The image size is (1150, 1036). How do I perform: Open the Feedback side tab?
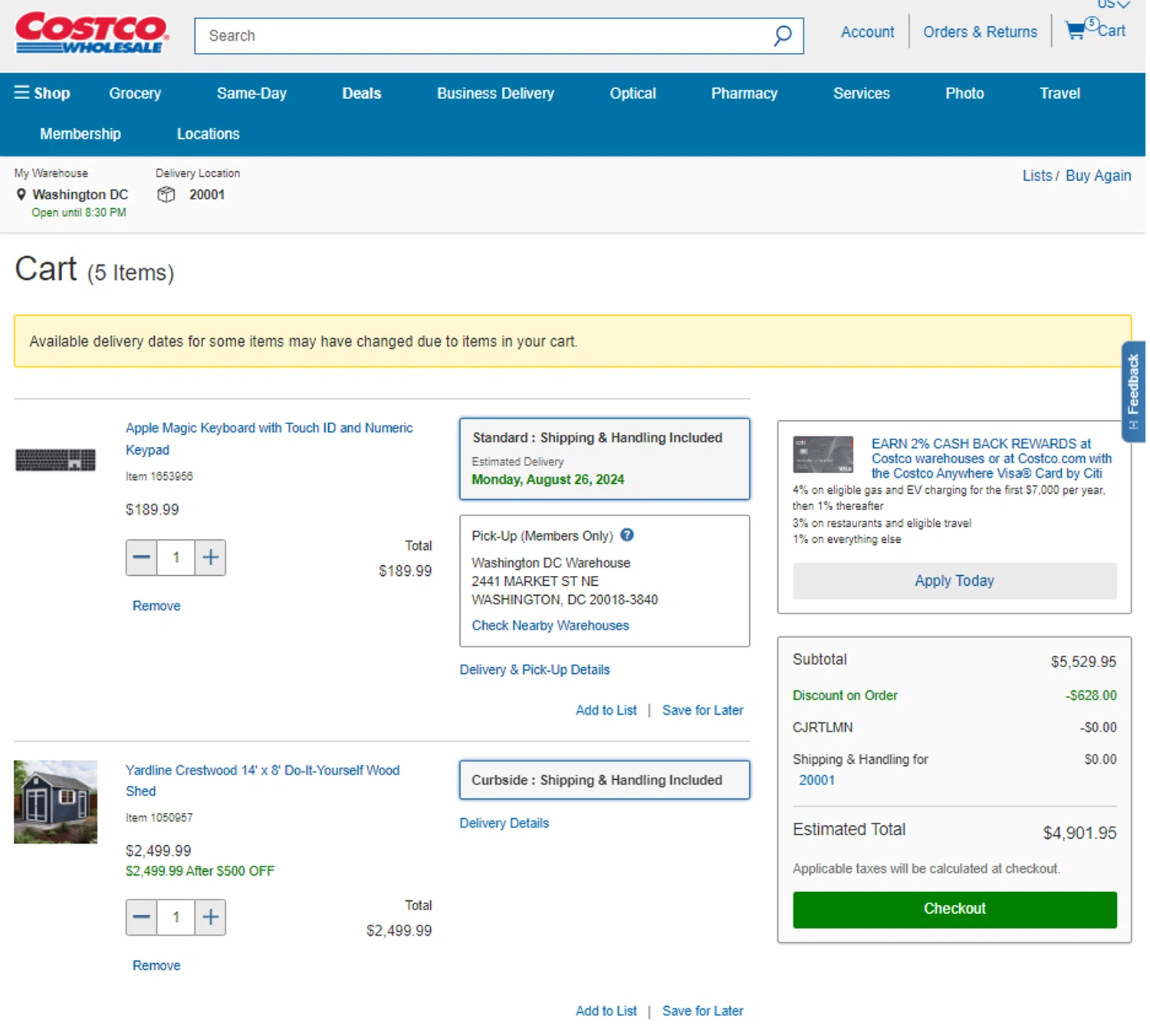tap(1133, 391)
